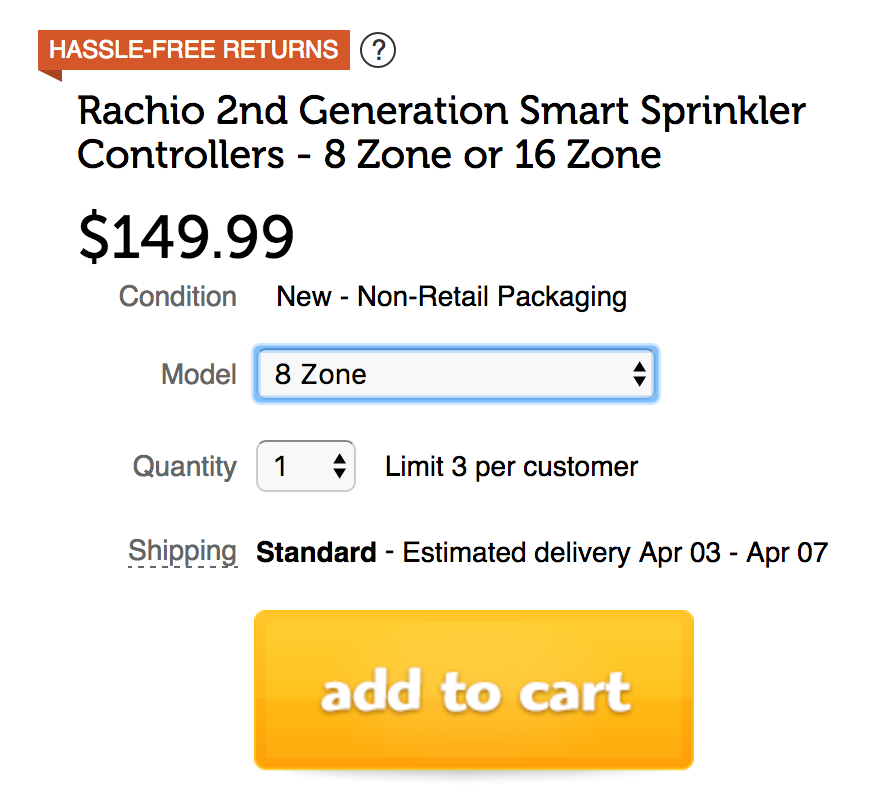Click the Hassle-Free Returns badge

point(194,49)
